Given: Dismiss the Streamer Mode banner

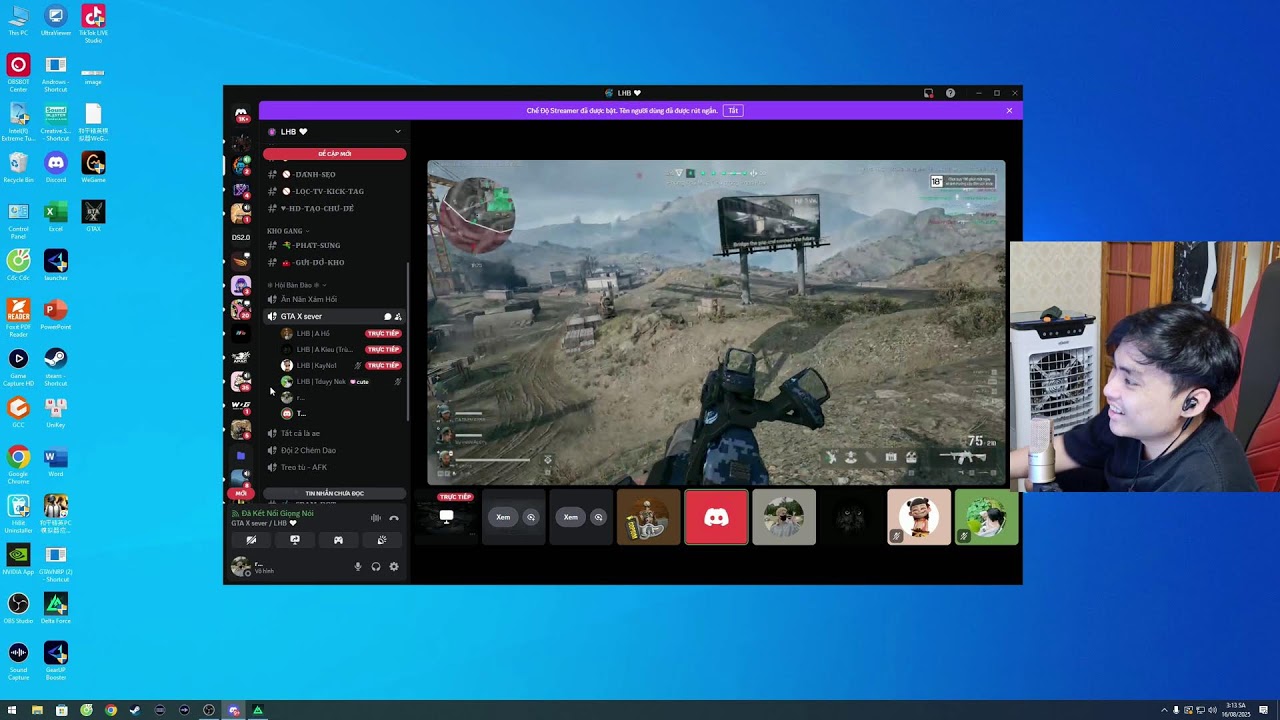Looking at the screenshot, I should [1009, 111].
